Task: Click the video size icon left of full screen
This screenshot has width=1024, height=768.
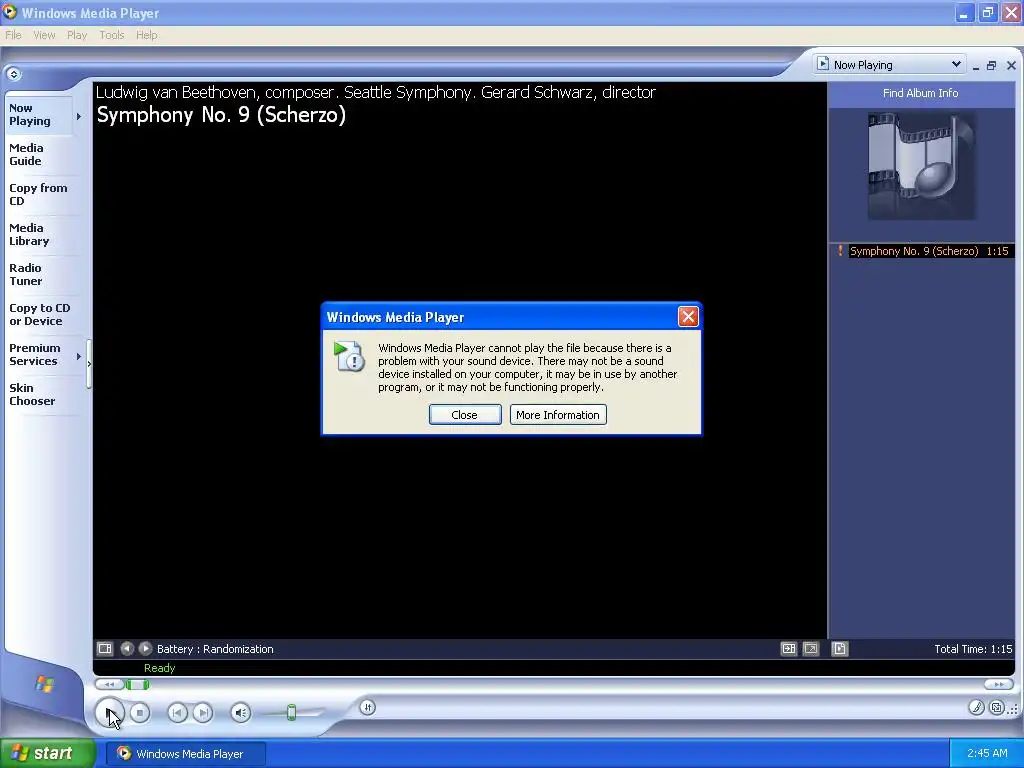Action: (x=789, y=648)
